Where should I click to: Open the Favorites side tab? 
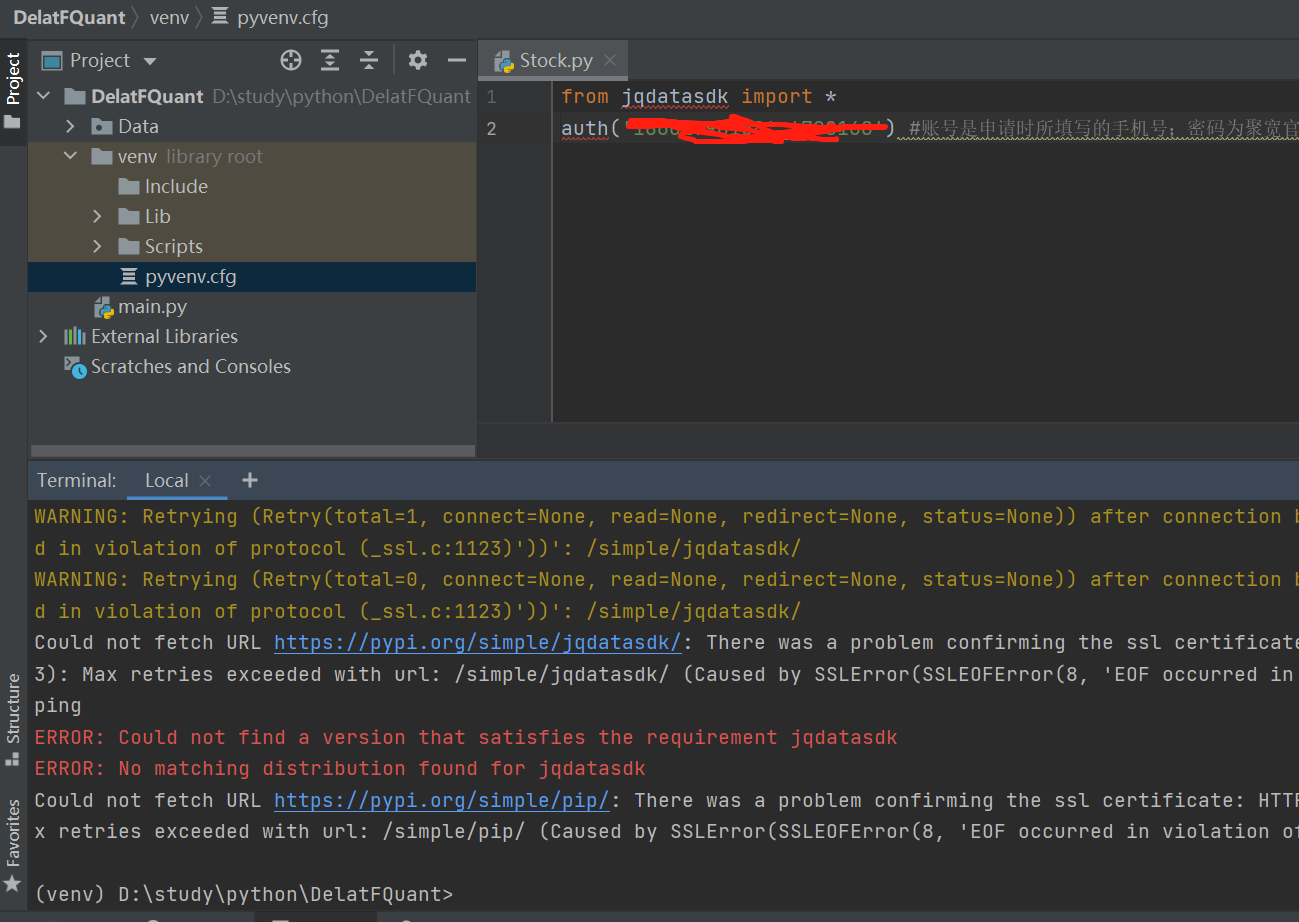[13, 845]
